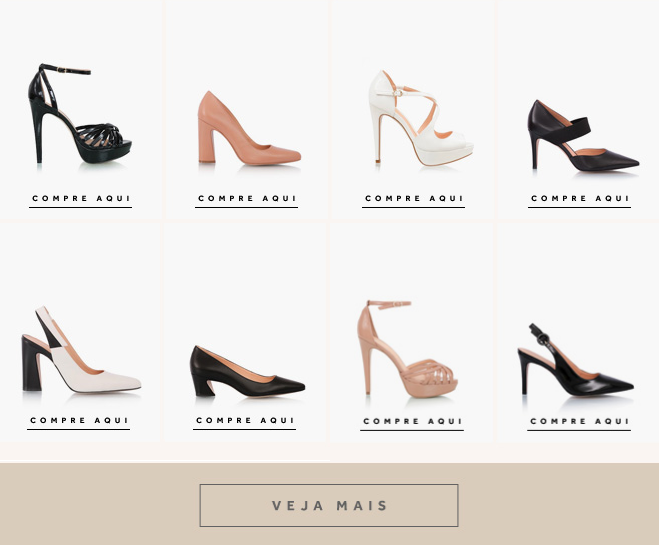Select the nude block-heel pump image
Viewport: 659px width, 545px height.
click(x=249, y=128)
